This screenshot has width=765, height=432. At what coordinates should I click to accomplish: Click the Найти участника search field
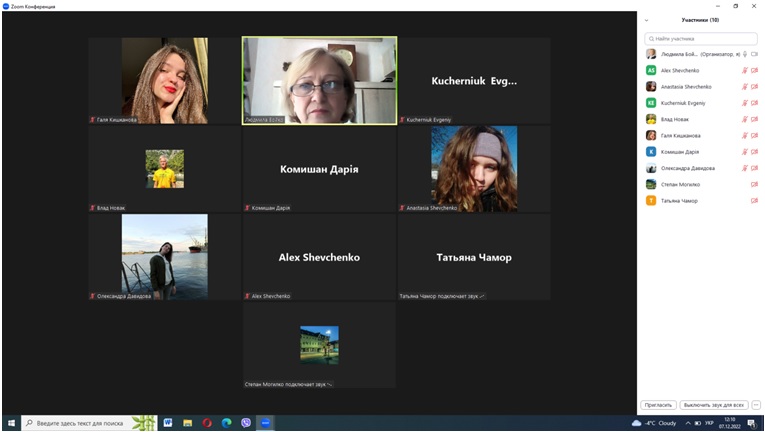pos(701,39)
